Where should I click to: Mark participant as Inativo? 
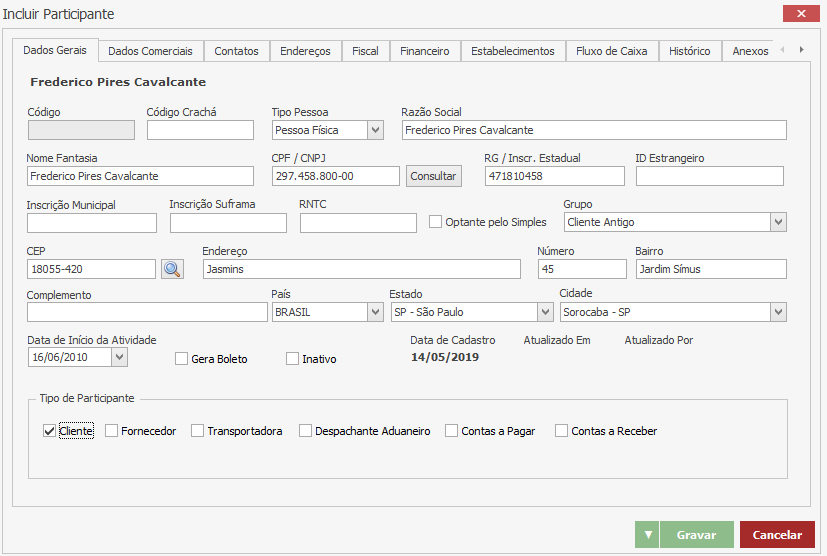pyautogui.click(x=293, y=359)
